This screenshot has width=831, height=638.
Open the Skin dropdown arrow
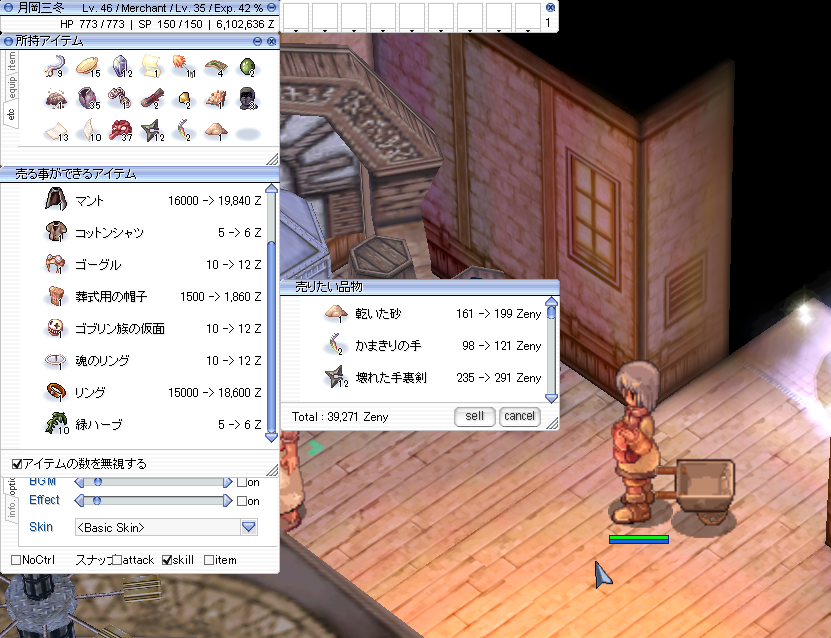pos(249,527)
